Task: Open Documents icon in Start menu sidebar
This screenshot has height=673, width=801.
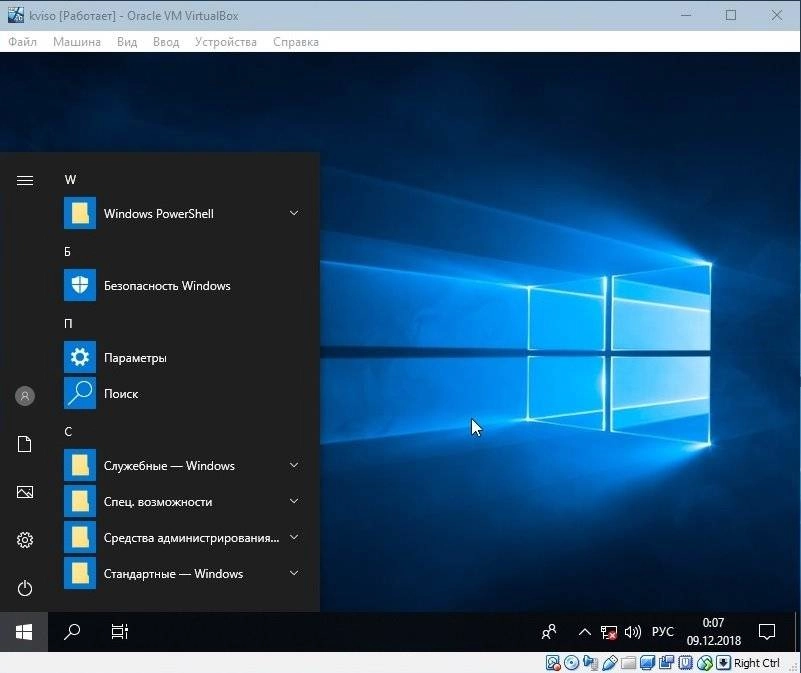Action: coord(25,444)
